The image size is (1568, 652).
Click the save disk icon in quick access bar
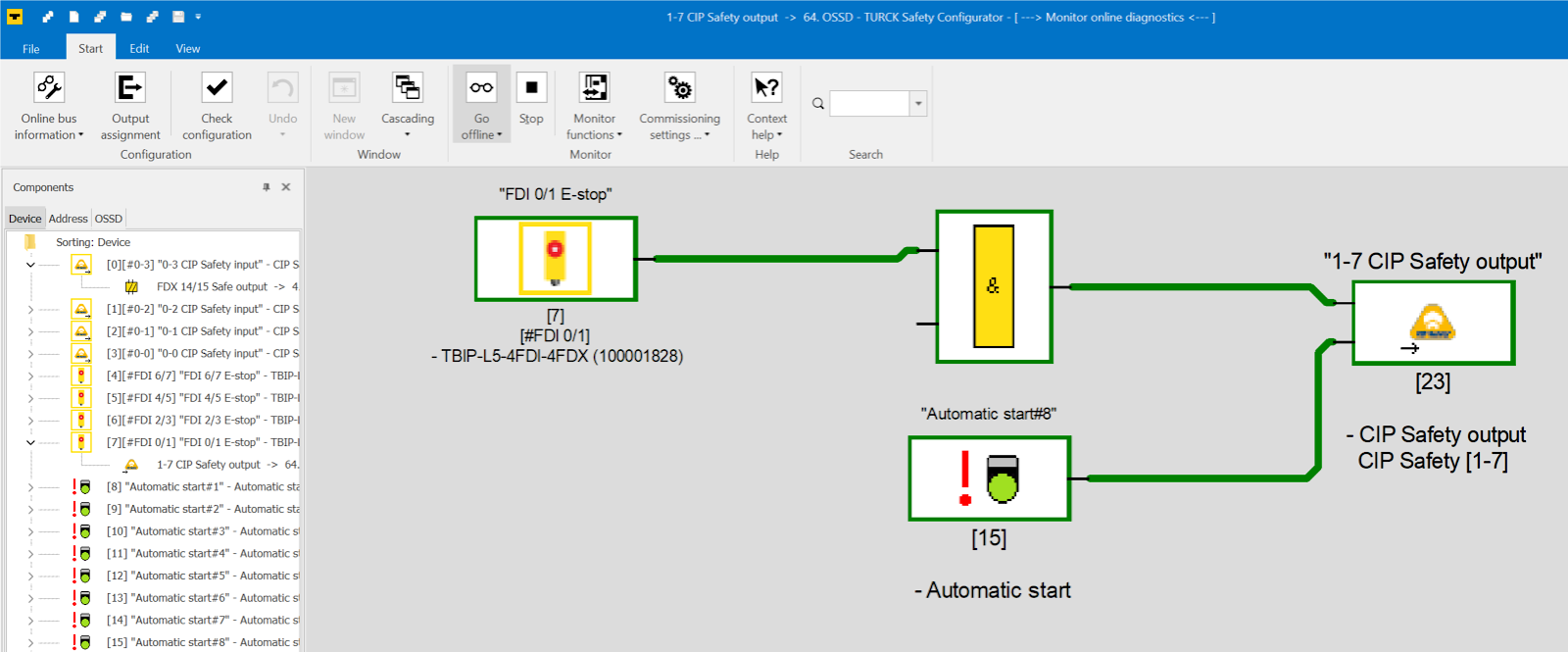coord(178,17)
